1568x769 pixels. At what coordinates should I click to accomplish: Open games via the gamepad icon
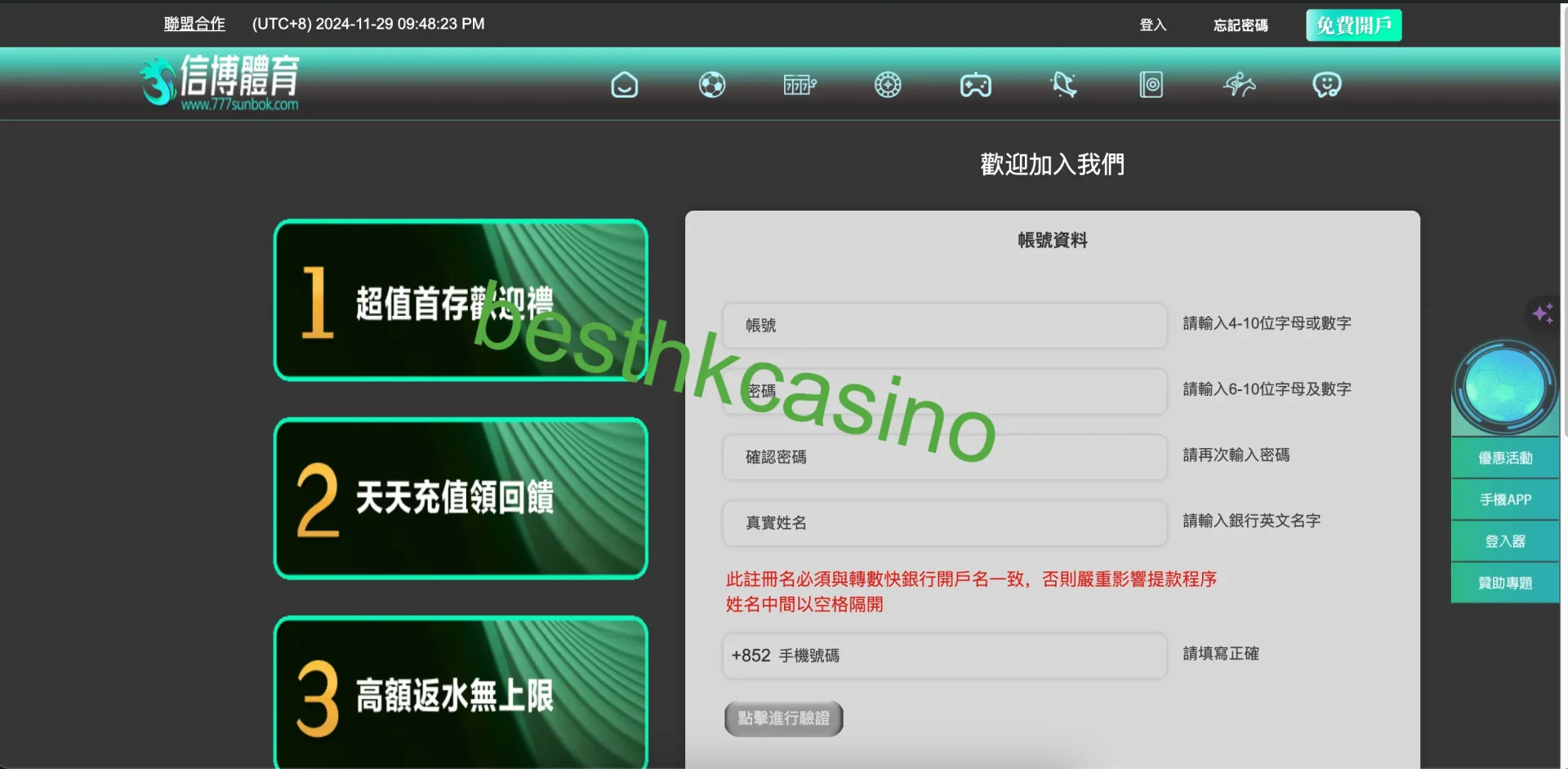[975, 84]
